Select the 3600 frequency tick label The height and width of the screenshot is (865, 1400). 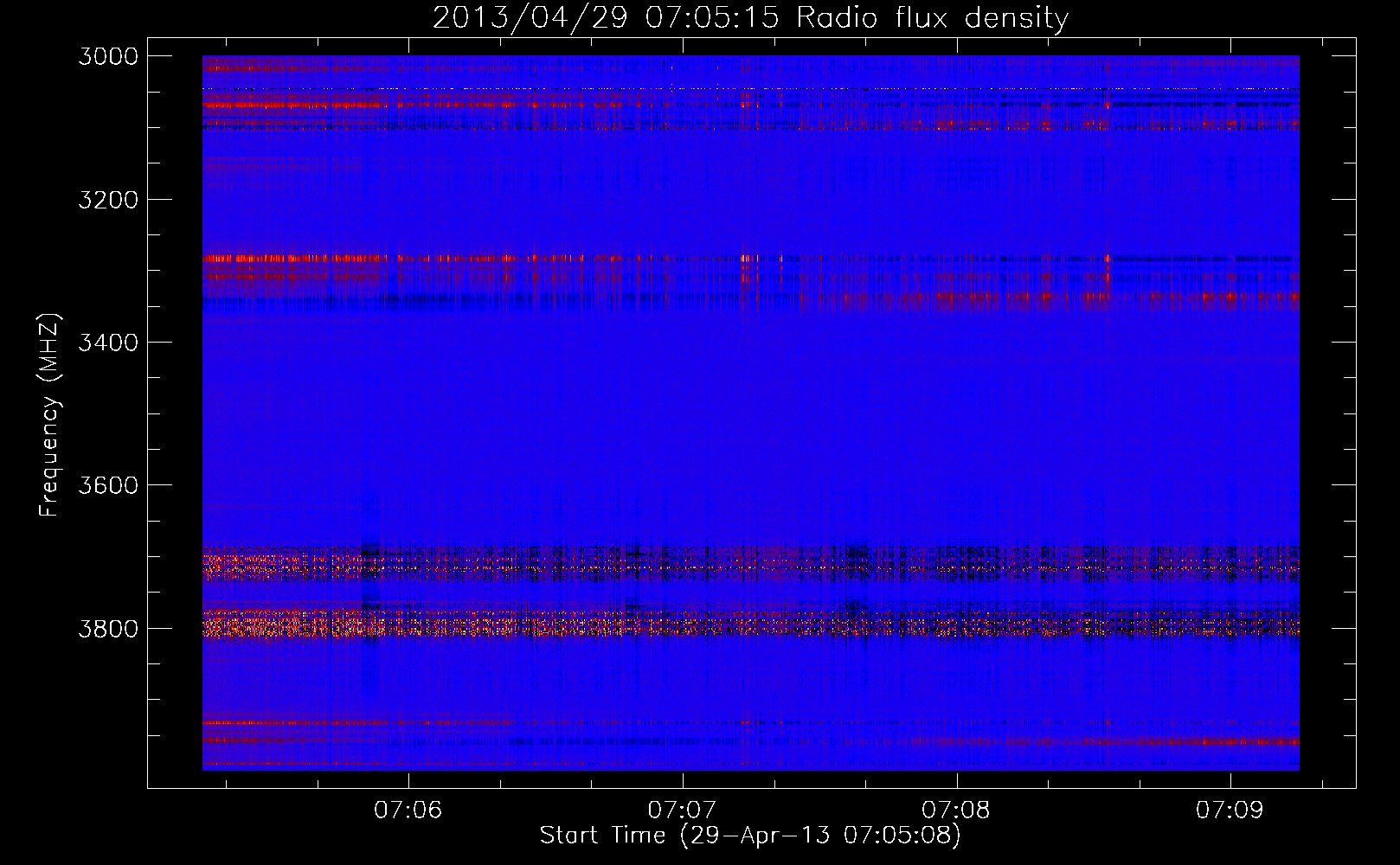[108, 485]
